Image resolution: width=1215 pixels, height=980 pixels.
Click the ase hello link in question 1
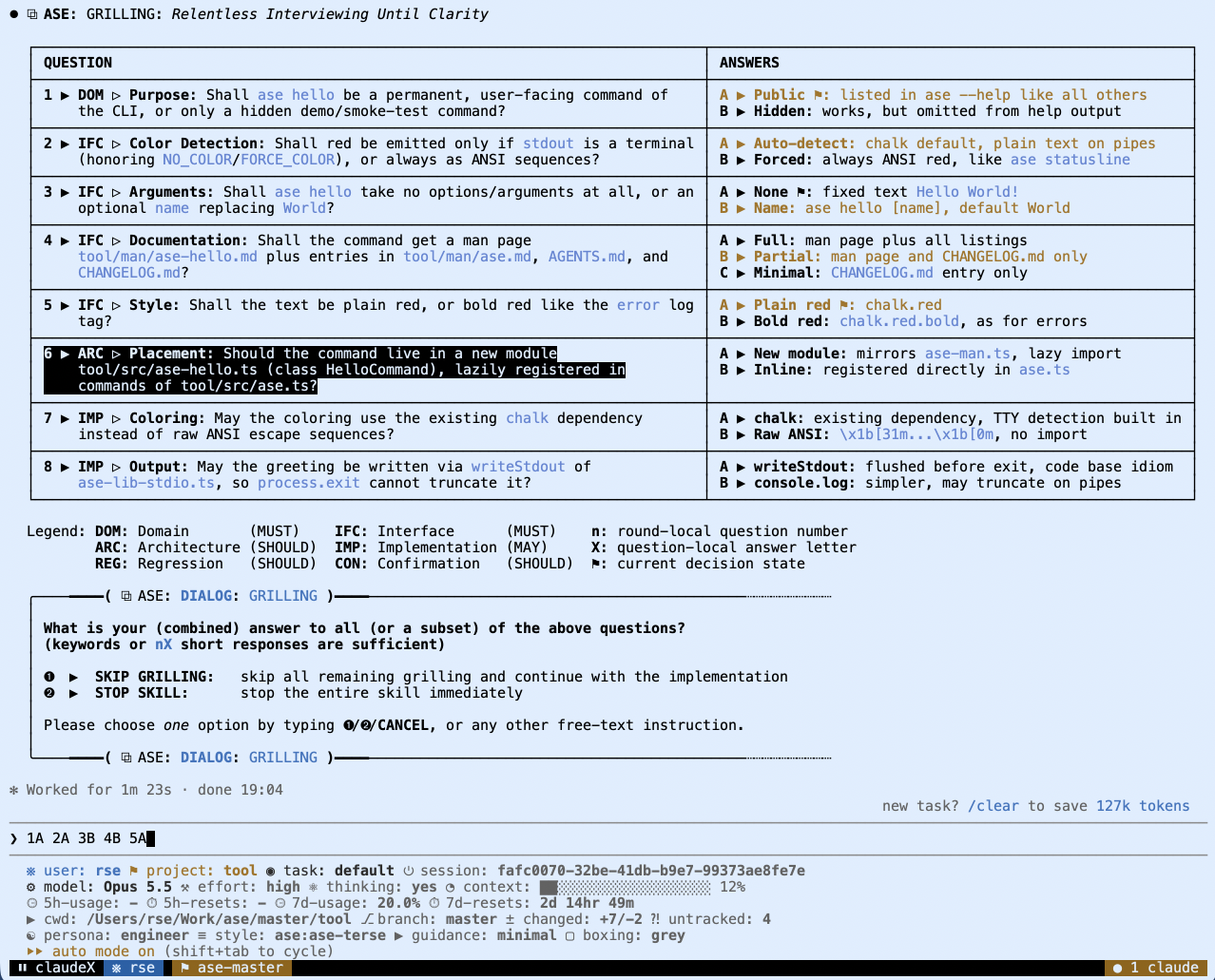click(296, 95)
